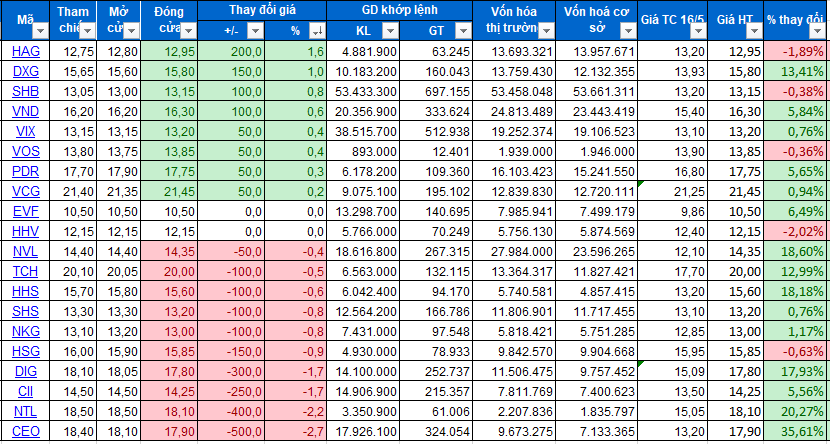Select the Thay đổi giá header cell
Viewport: 830px width, 444px height.
coord(263,11)
